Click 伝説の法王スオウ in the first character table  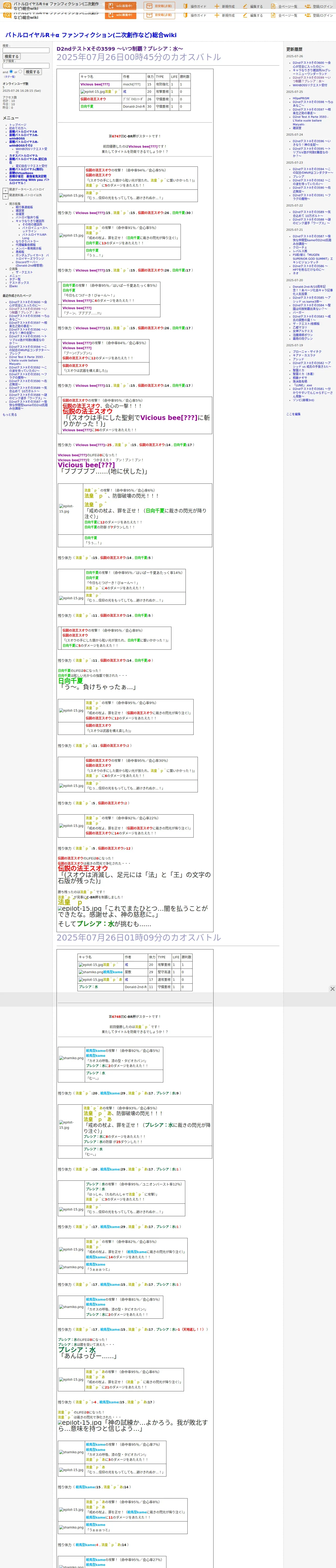(93, 99)
